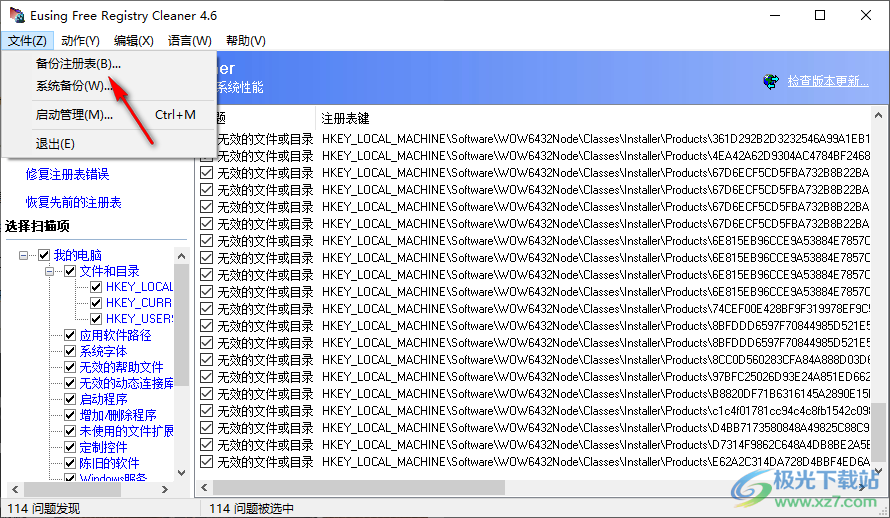This screenshot has height=518, width=890.
Task: Uncheck the result row with key c1c4f01781cc94c4c8fb1542c09
Action: (x=207, y=411)
